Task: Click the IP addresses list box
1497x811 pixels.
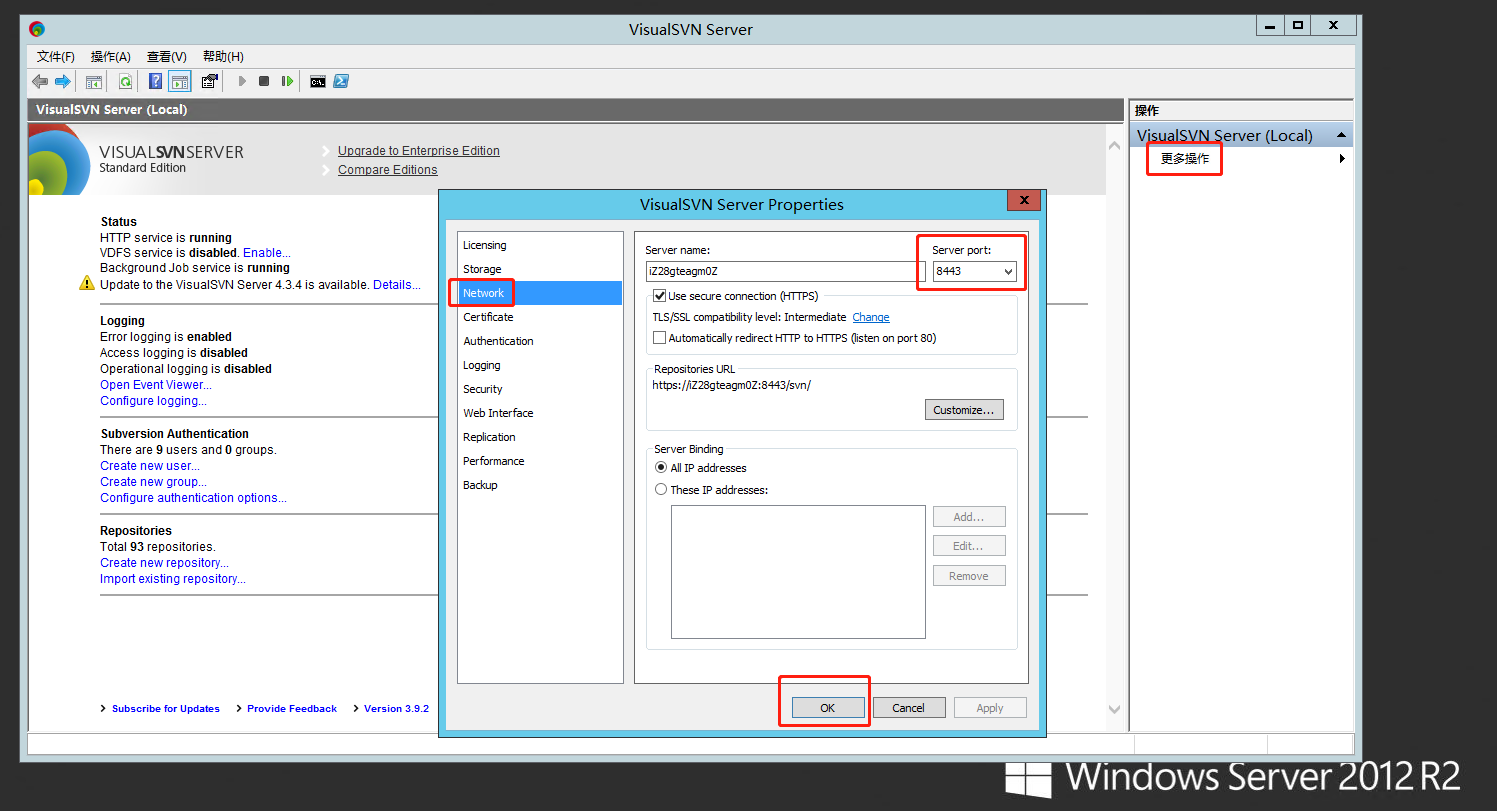Action: [x=798, y=572]
